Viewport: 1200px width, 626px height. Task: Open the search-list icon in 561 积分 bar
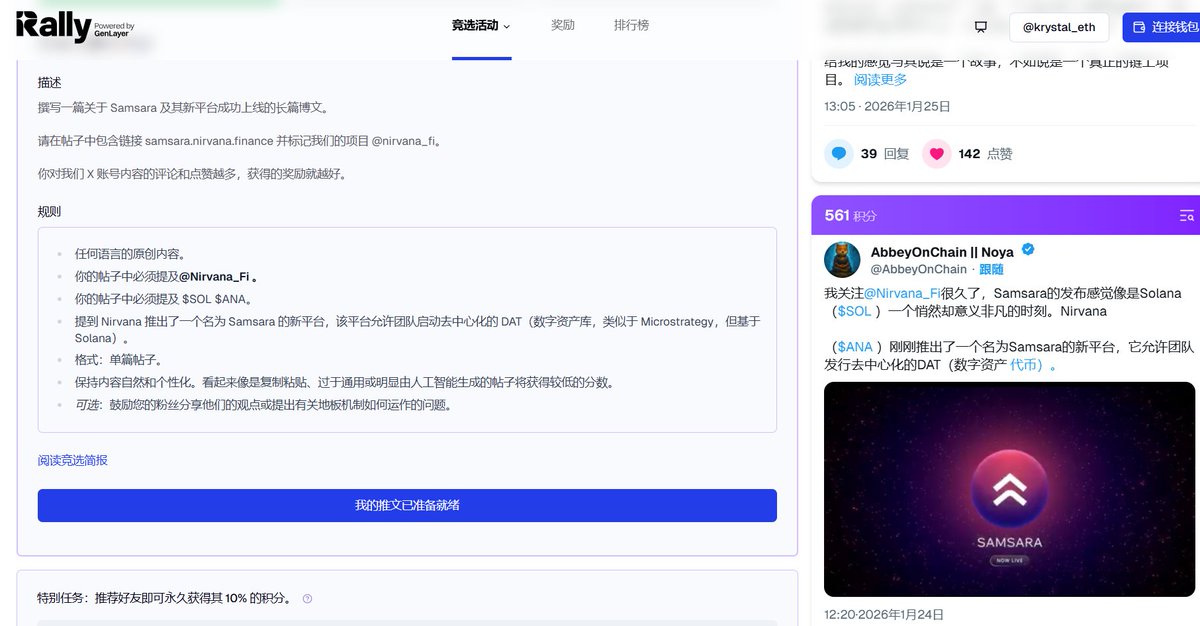click(x=1187, y=216)
